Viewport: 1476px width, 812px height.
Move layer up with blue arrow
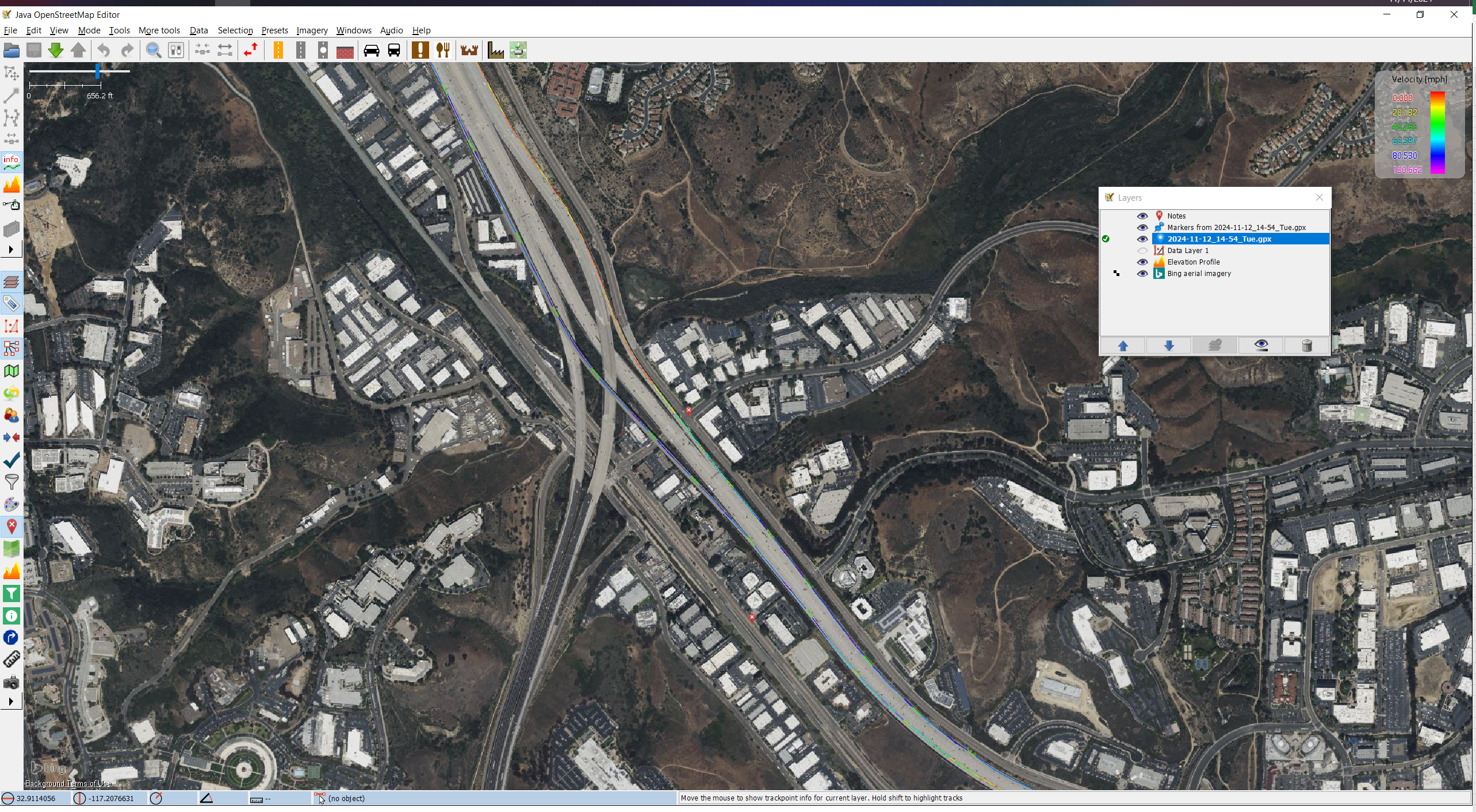pyautogui.click(x=1122, y=346)
